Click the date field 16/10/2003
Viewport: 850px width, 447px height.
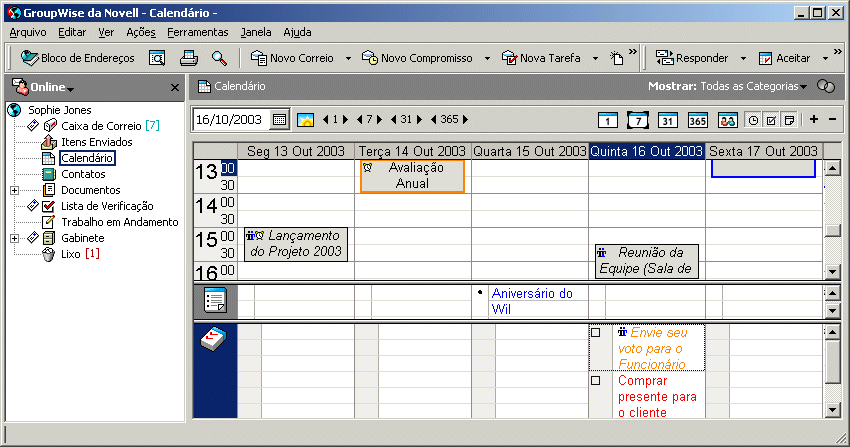point(230,120)
